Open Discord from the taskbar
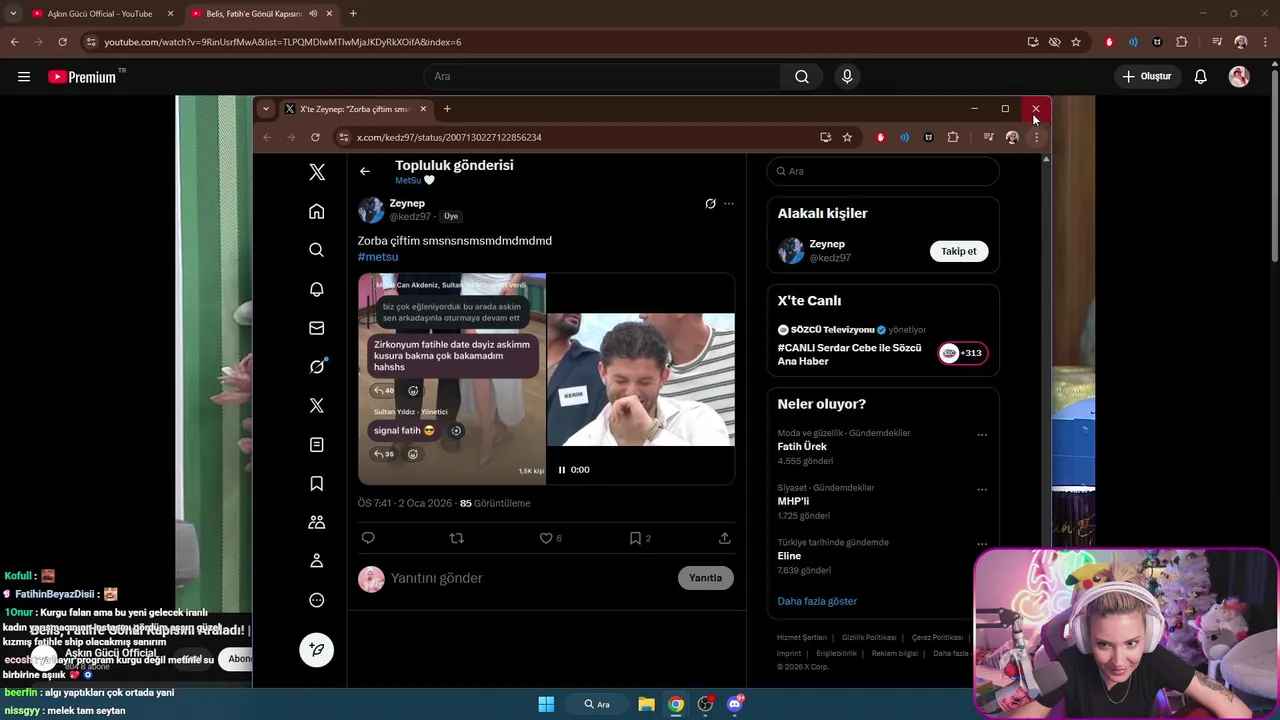Viewport: 1280px width, 720px height. click(x=735, y=704)
